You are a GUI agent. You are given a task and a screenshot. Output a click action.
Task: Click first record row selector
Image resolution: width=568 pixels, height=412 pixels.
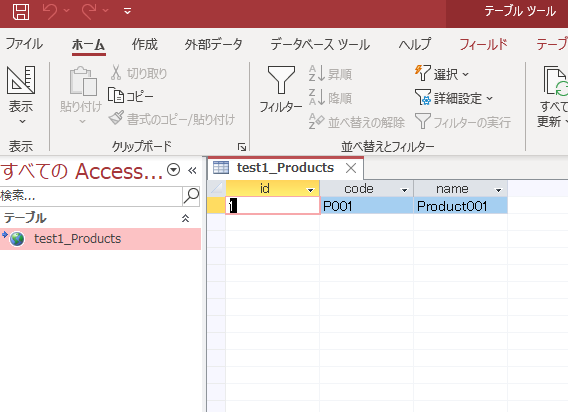click(217, 205)
